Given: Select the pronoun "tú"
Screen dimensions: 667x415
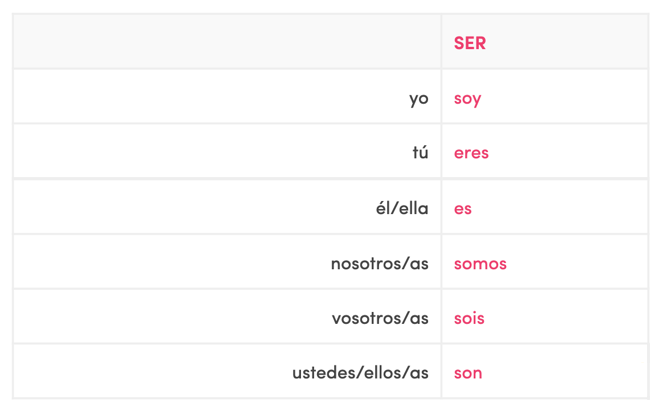Looking at the screenshot, I should [x=420, y=153].
